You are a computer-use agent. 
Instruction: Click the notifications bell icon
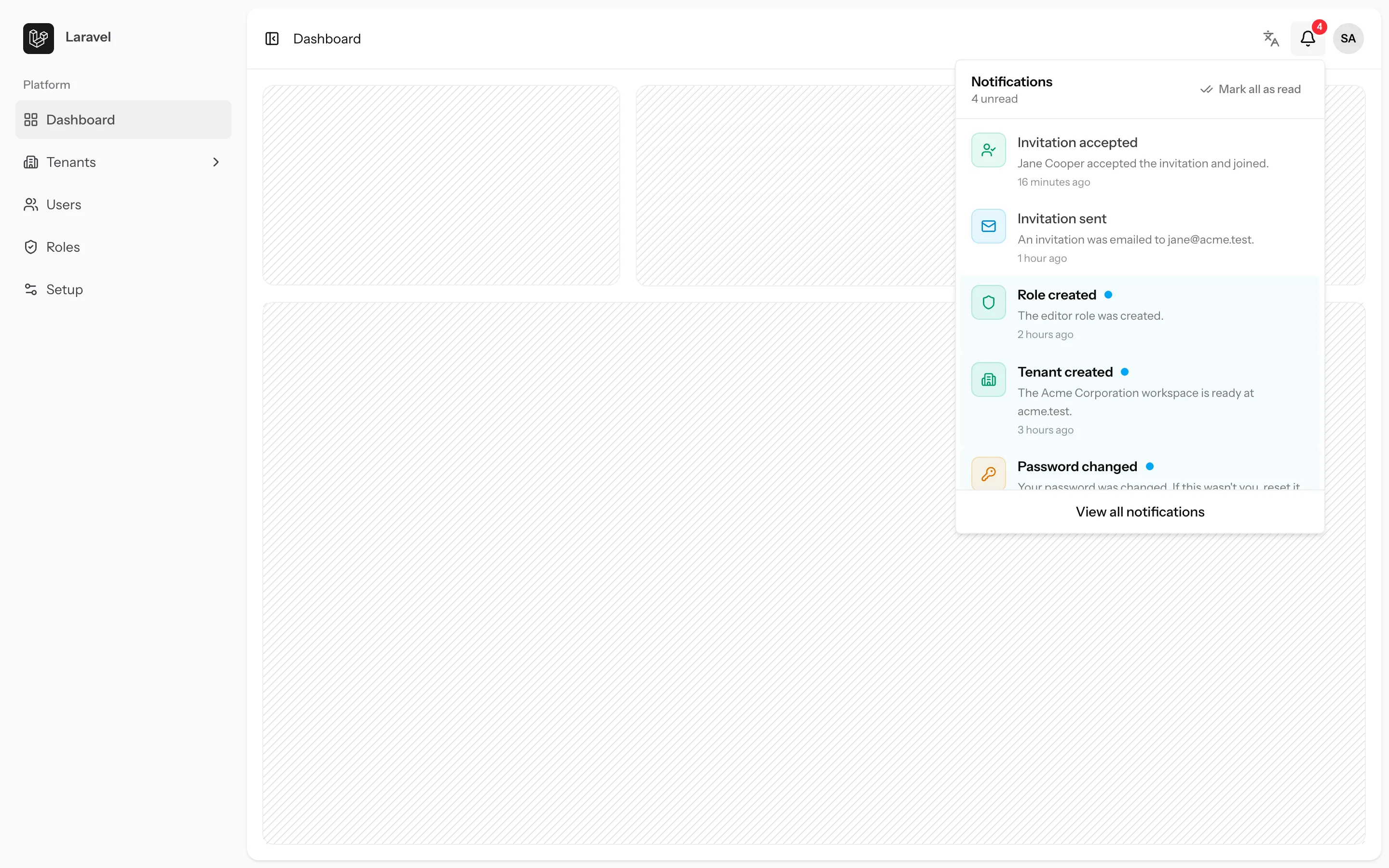point(1307,39)
